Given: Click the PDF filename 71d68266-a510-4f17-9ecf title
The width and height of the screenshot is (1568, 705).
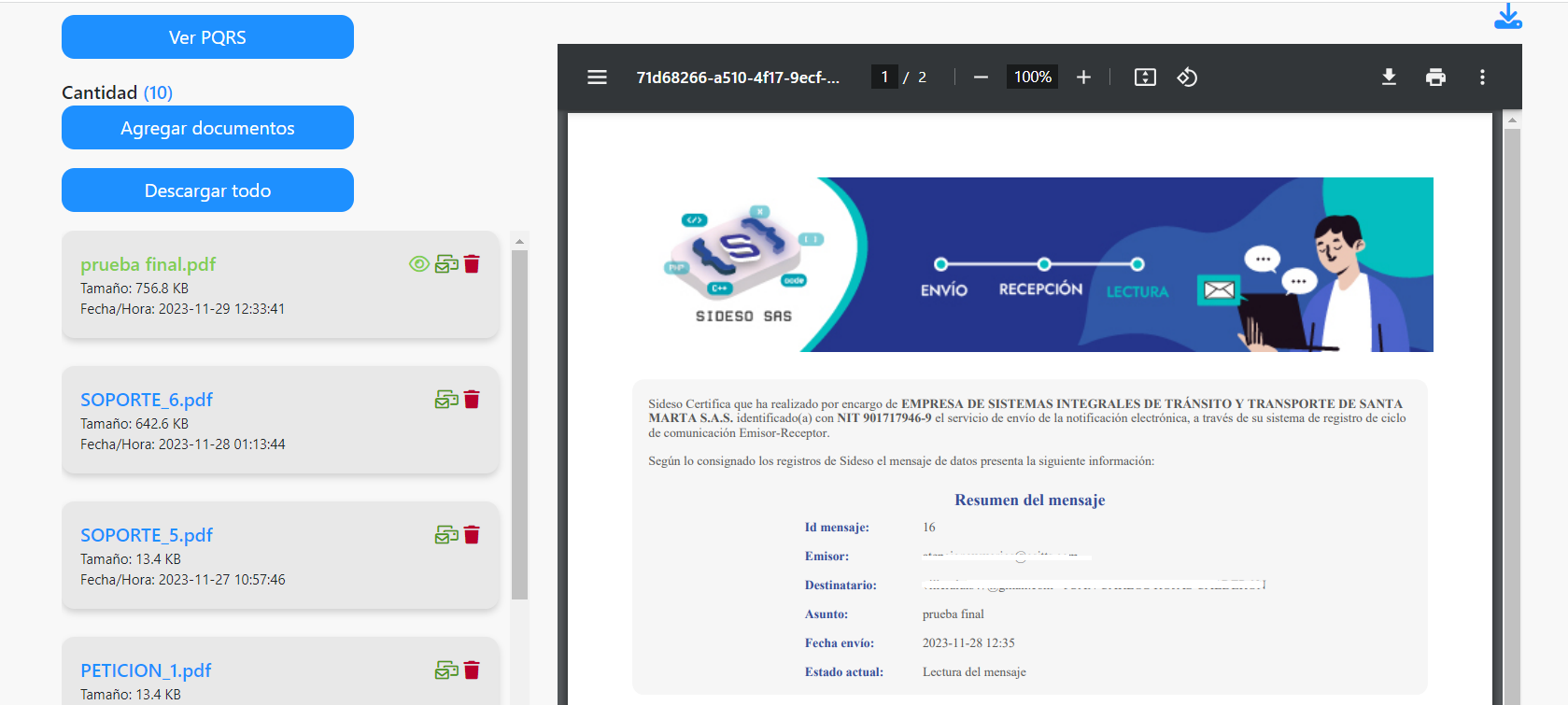Looking at the screenshot, I should tap(738, 78).
